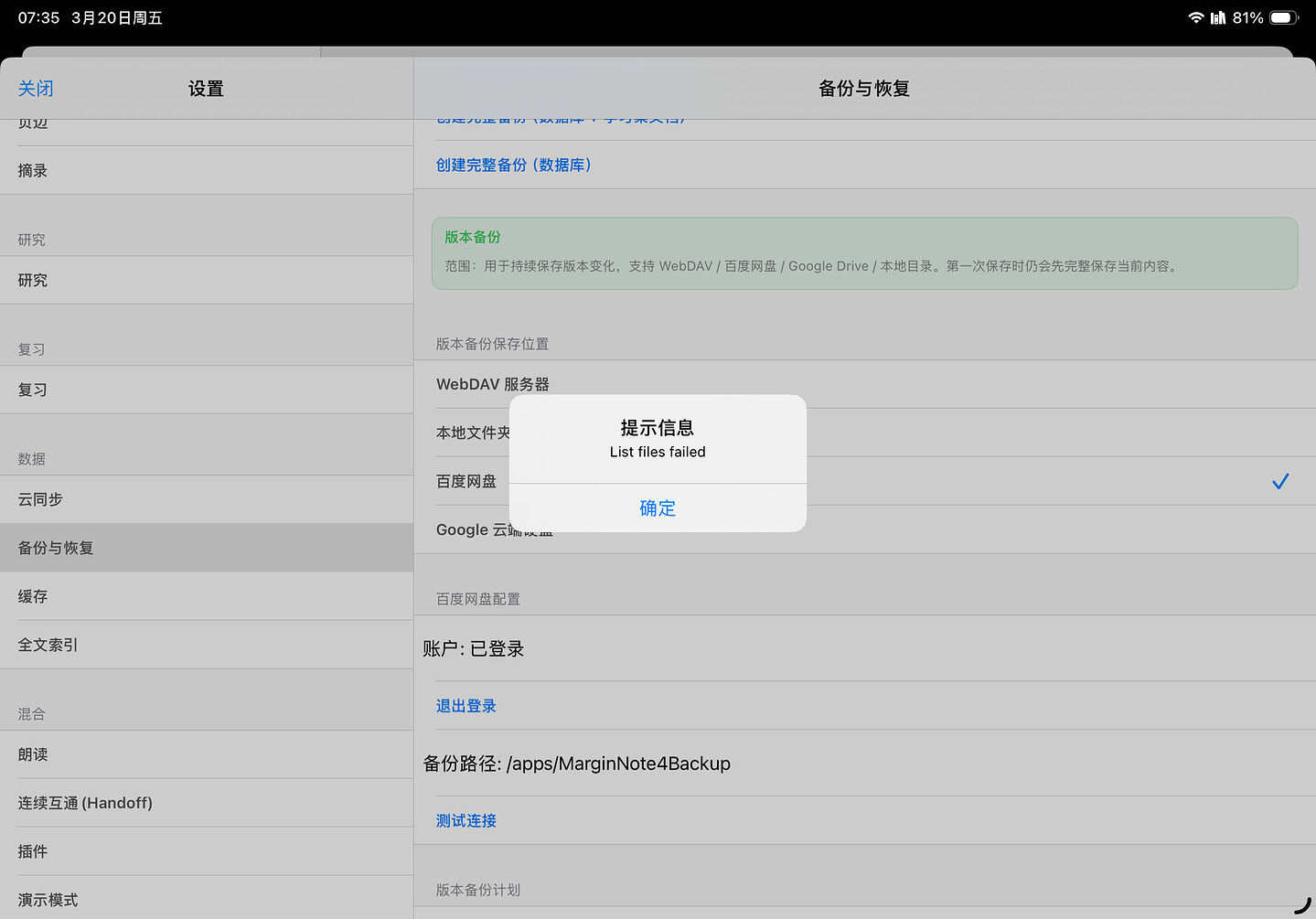The image size is (1316, 919).
Task: Close settings with the 关闭 button
Action: (36, 89)
